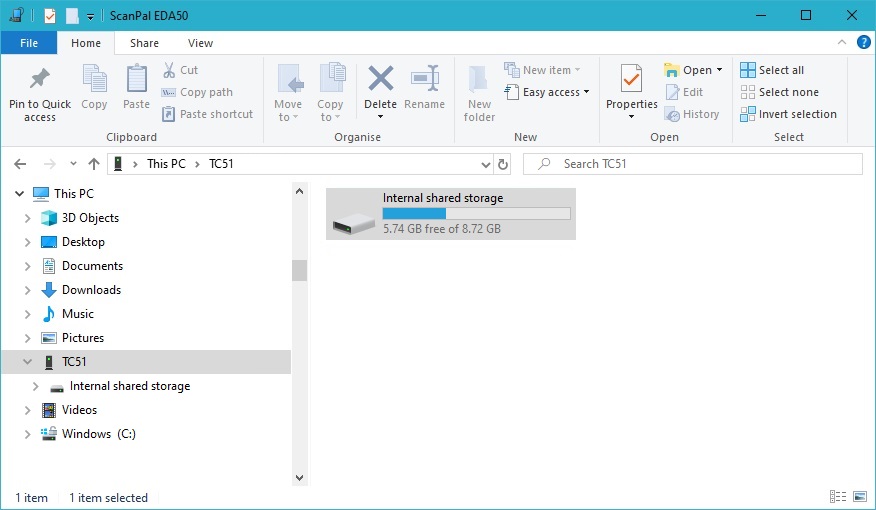Click Select all
Image resolution: width=876 pixels, height=510 pixels.
[x=772, y=70]
